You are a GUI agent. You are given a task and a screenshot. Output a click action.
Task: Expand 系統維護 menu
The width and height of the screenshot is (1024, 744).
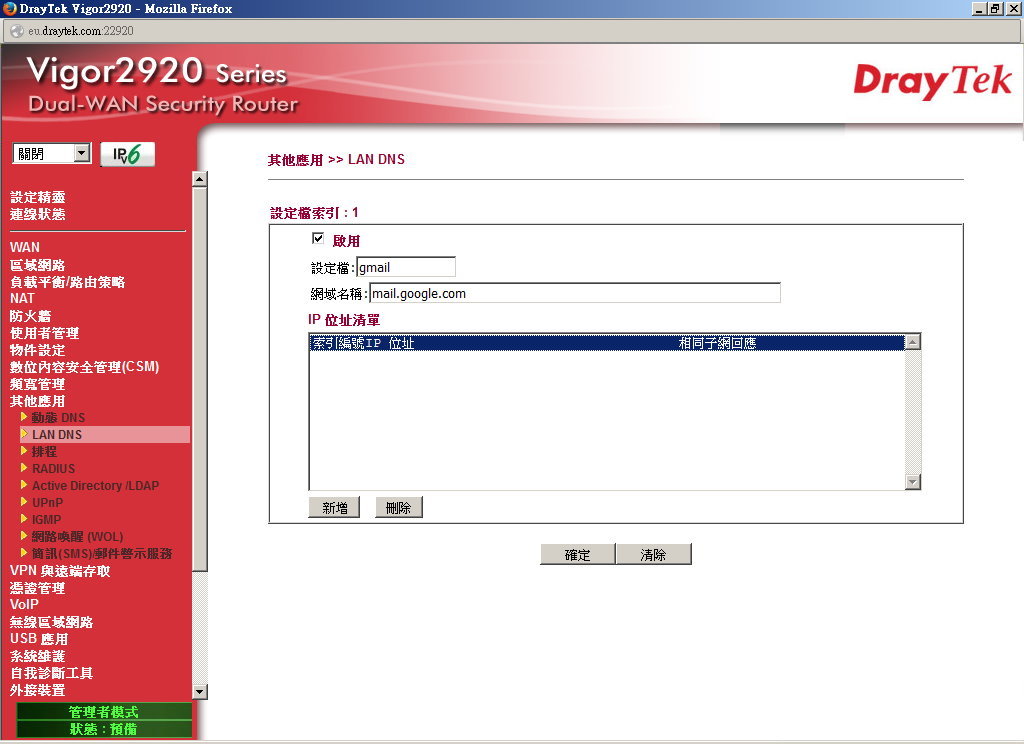(x=38, y=655)
